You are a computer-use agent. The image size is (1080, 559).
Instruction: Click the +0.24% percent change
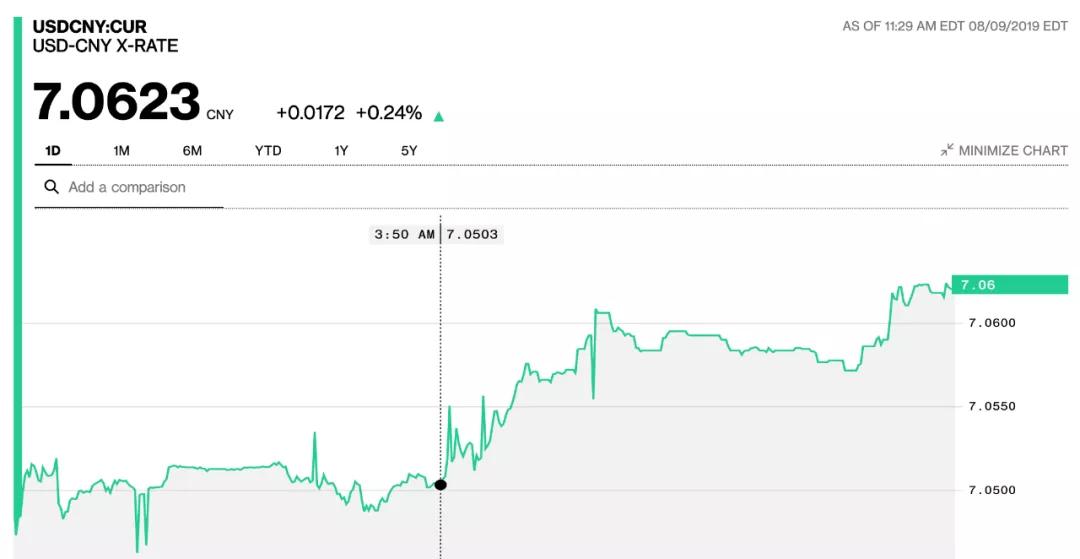(x=388, y=113)
